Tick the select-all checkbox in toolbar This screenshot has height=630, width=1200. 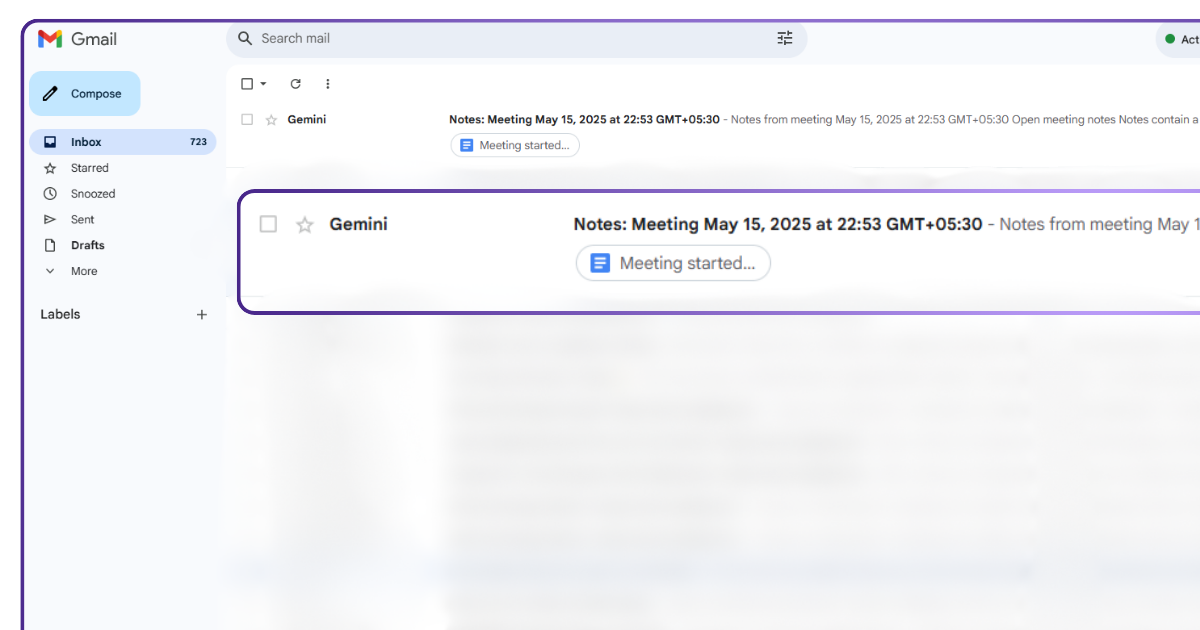click(247, 84)
